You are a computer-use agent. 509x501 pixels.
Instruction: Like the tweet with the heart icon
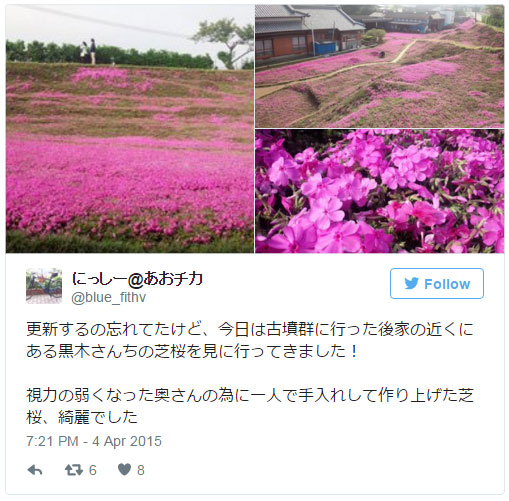[x=125, y=470]
